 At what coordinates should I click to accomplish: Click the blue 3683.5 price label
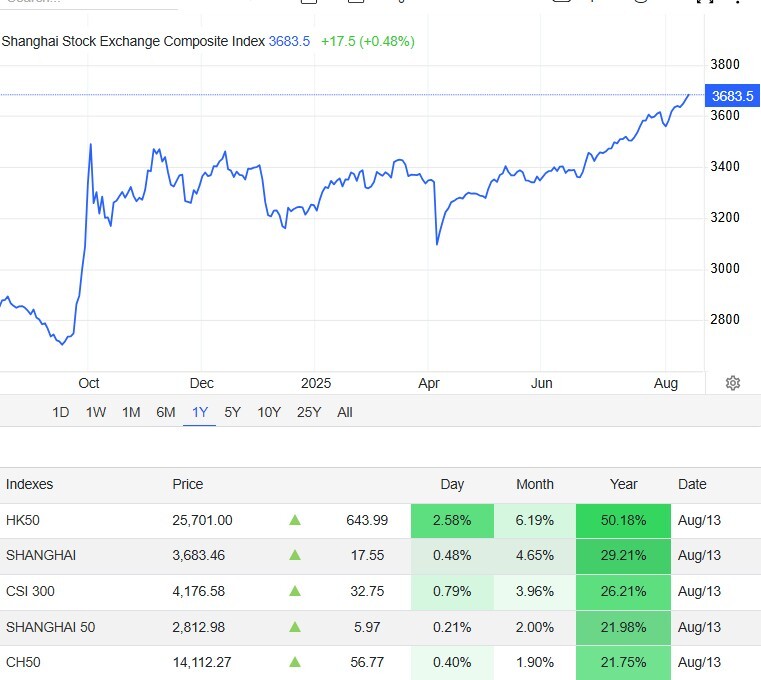732,96
